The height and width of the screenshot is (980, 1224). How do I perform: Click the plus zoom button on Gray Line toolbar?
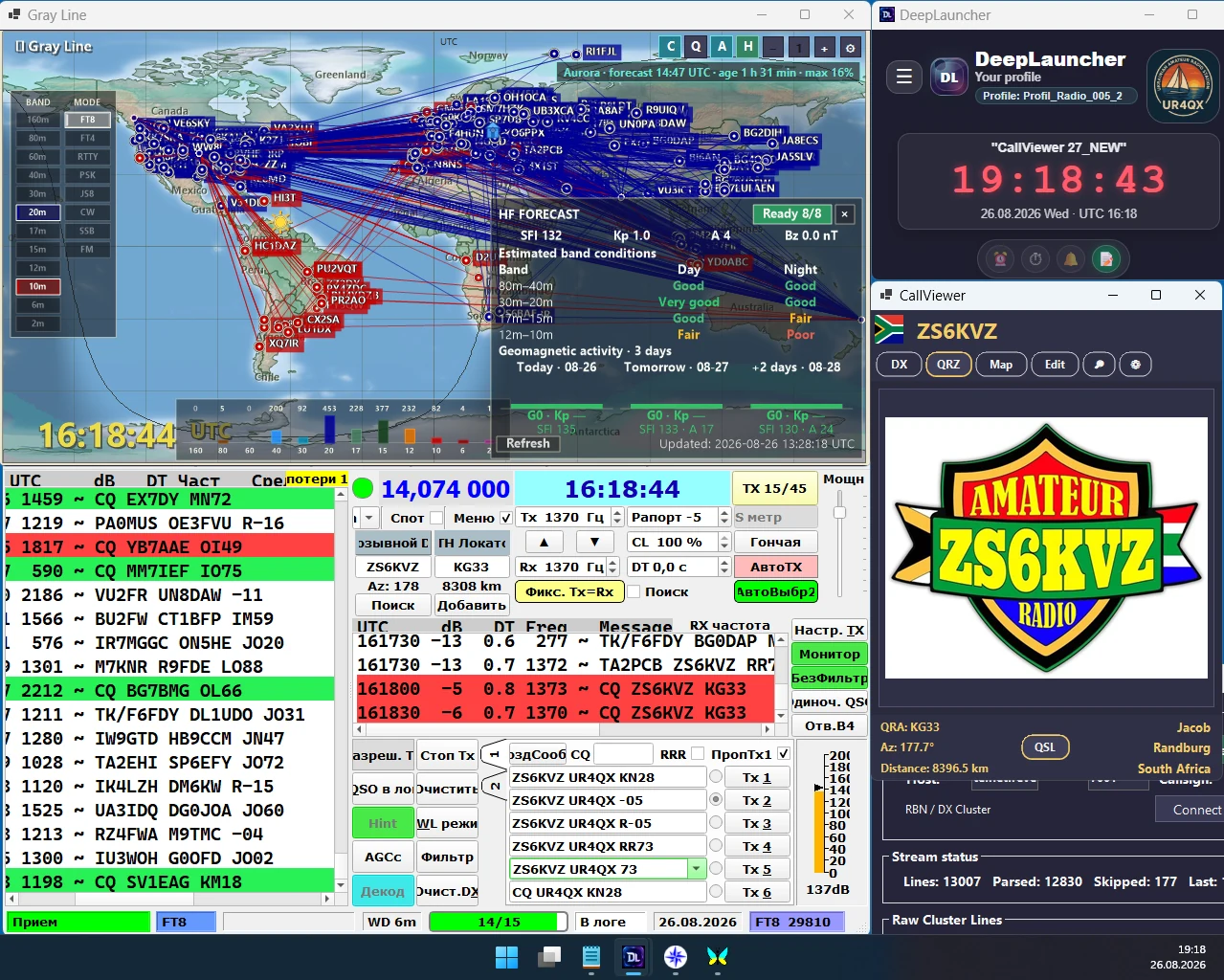(824, 47)
